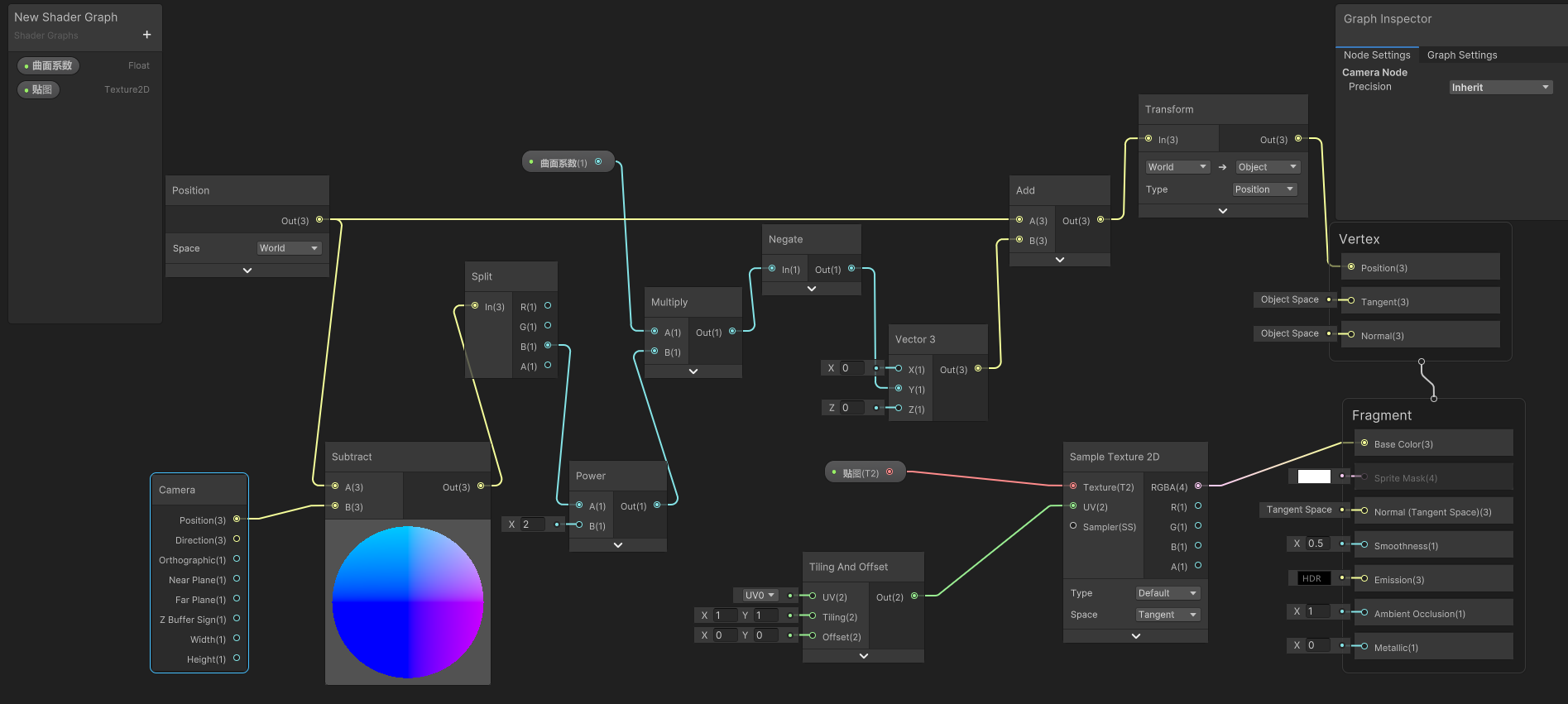Click HDR Emission color swatch
1568x704 pixels.
(1314, 578)
